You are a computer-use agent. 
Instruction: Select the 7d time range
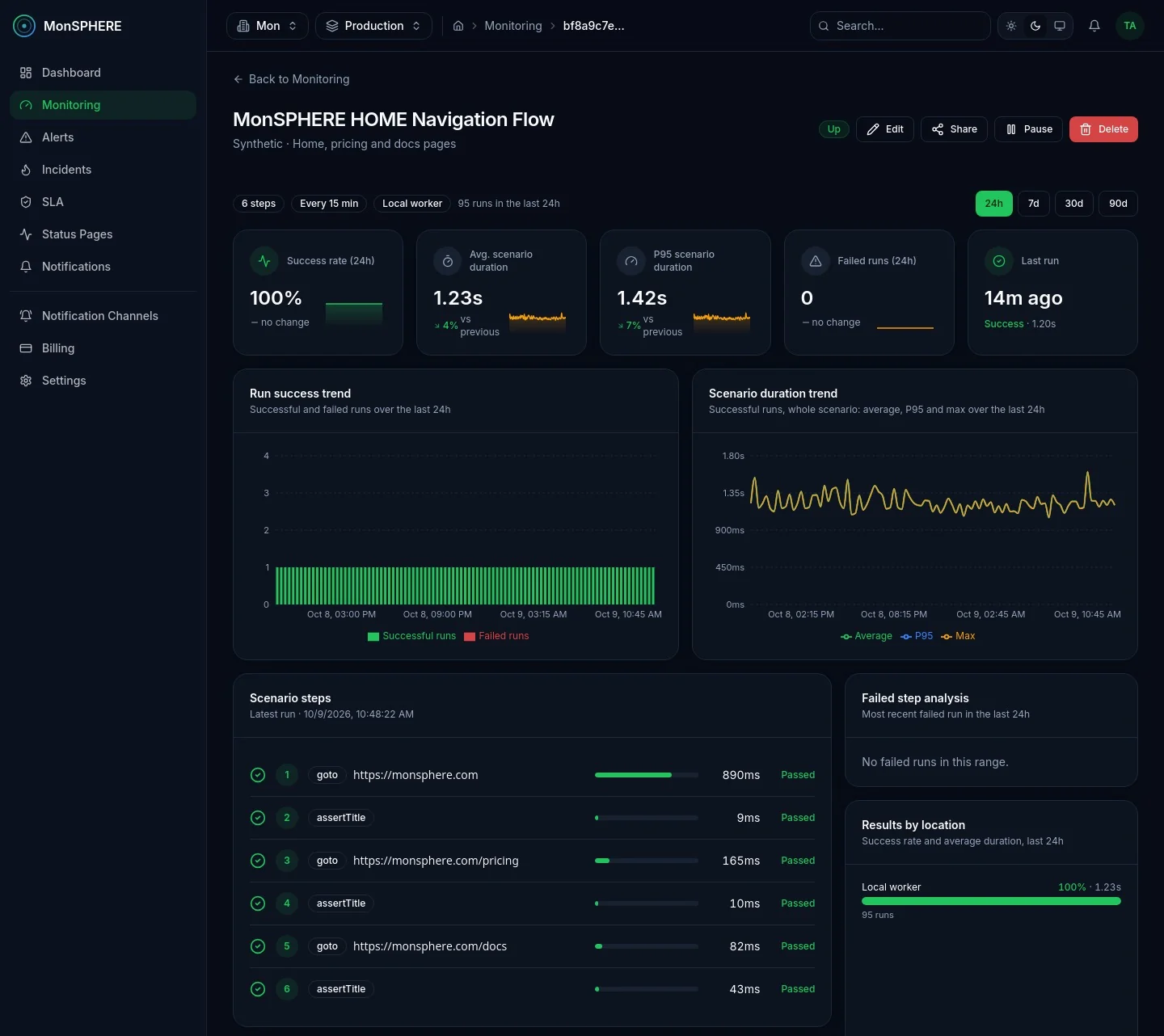(x=1033, y=204)
